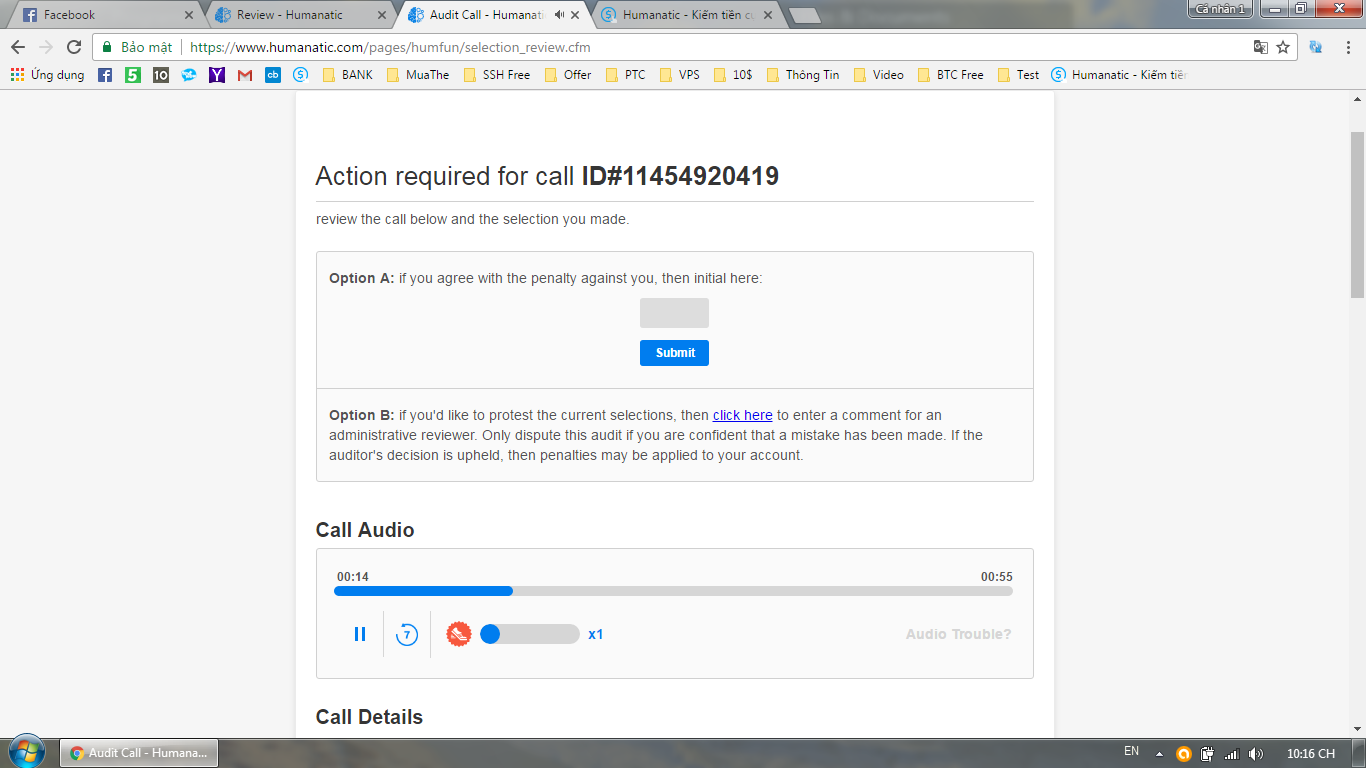This screenshot has height=768, width=1366.
Task: Open the Facebook bookmark icon
Action: tap(105, 75)
